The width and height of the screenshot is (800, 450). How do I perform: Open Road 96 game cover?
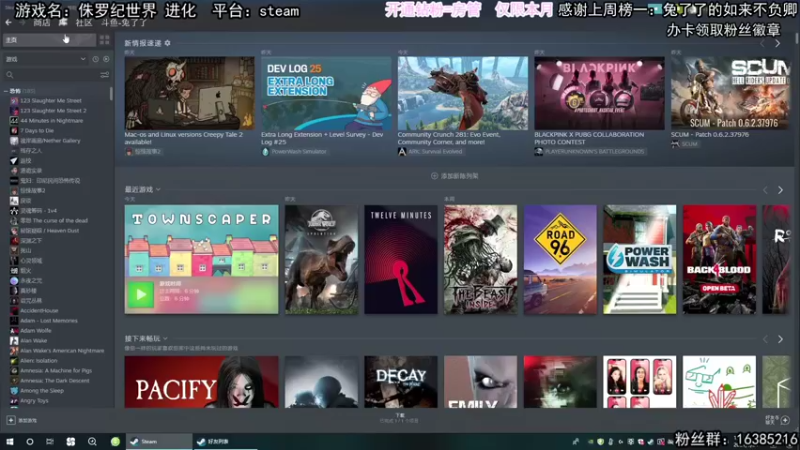[560, 259]
